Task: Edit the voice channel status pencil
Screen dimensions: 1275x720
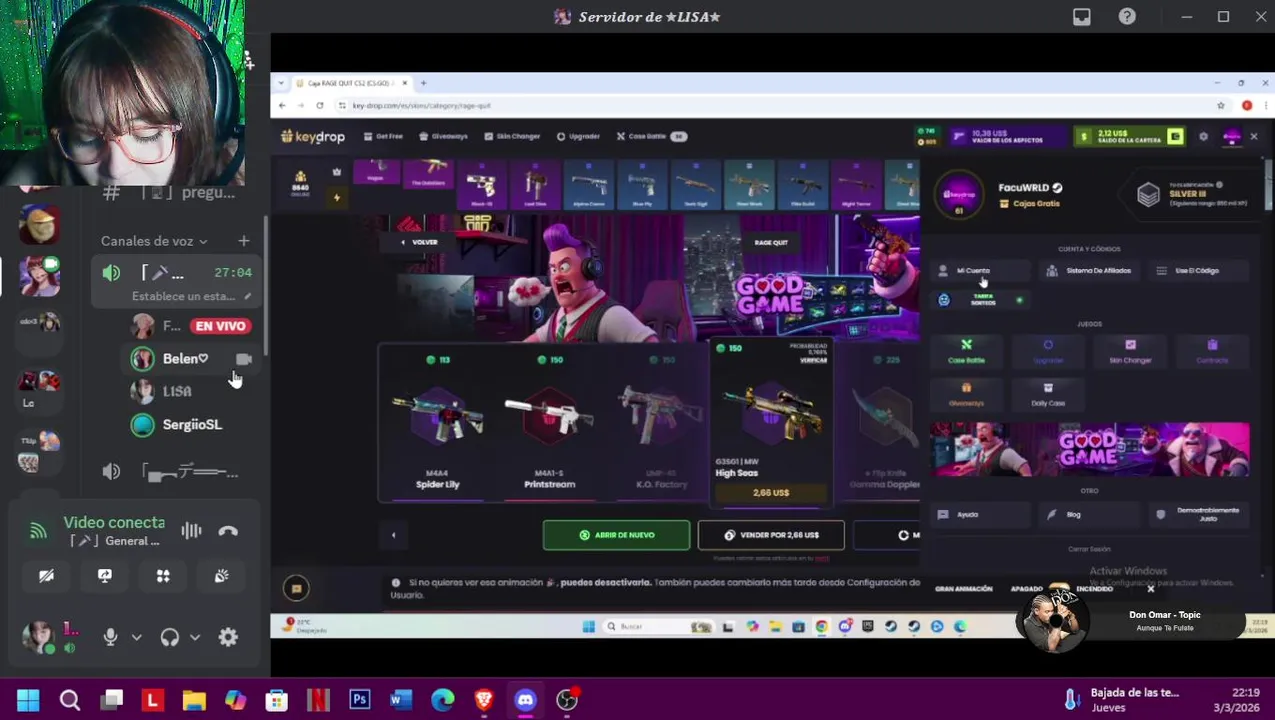Action: [248, 296]
